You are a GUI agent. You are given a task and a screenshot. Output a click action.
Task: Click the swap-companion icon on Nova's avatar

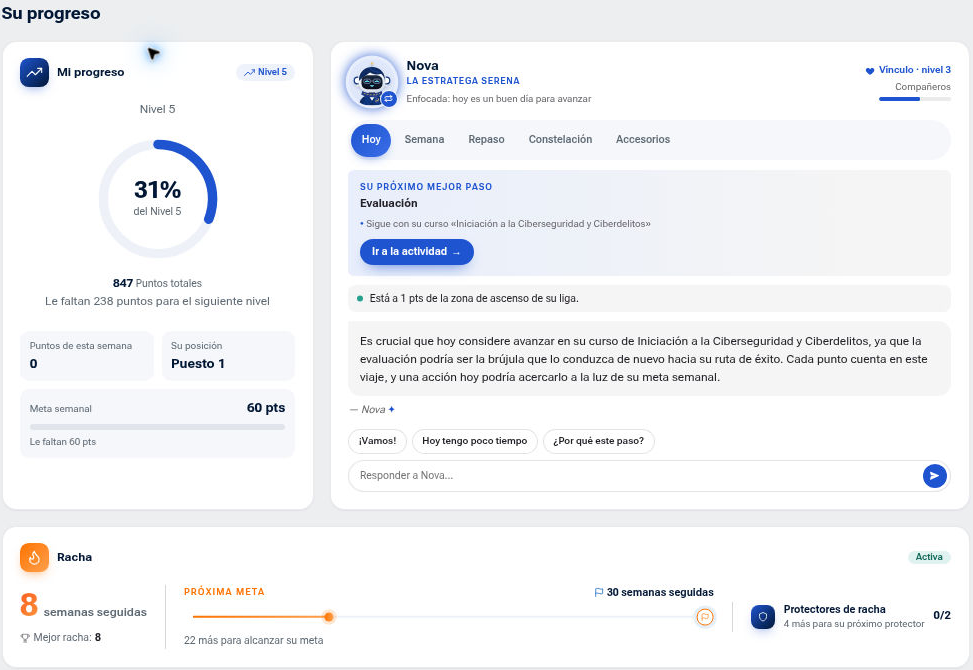tap(389, 99)
